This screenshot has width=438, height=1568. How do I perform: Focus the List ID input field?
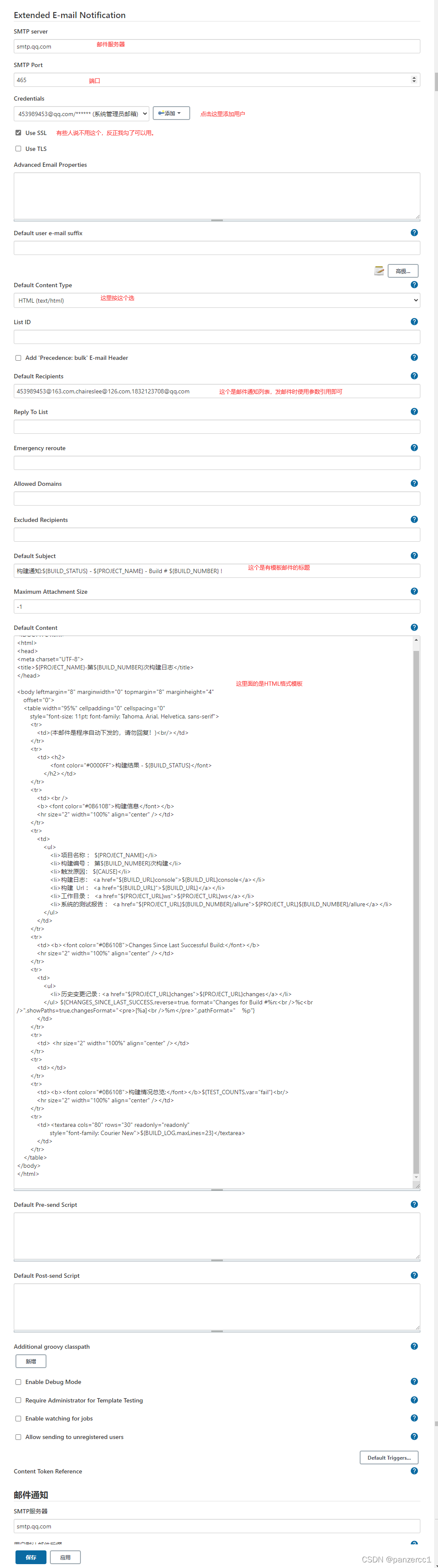pyautogui.click(x=217, y=337)
